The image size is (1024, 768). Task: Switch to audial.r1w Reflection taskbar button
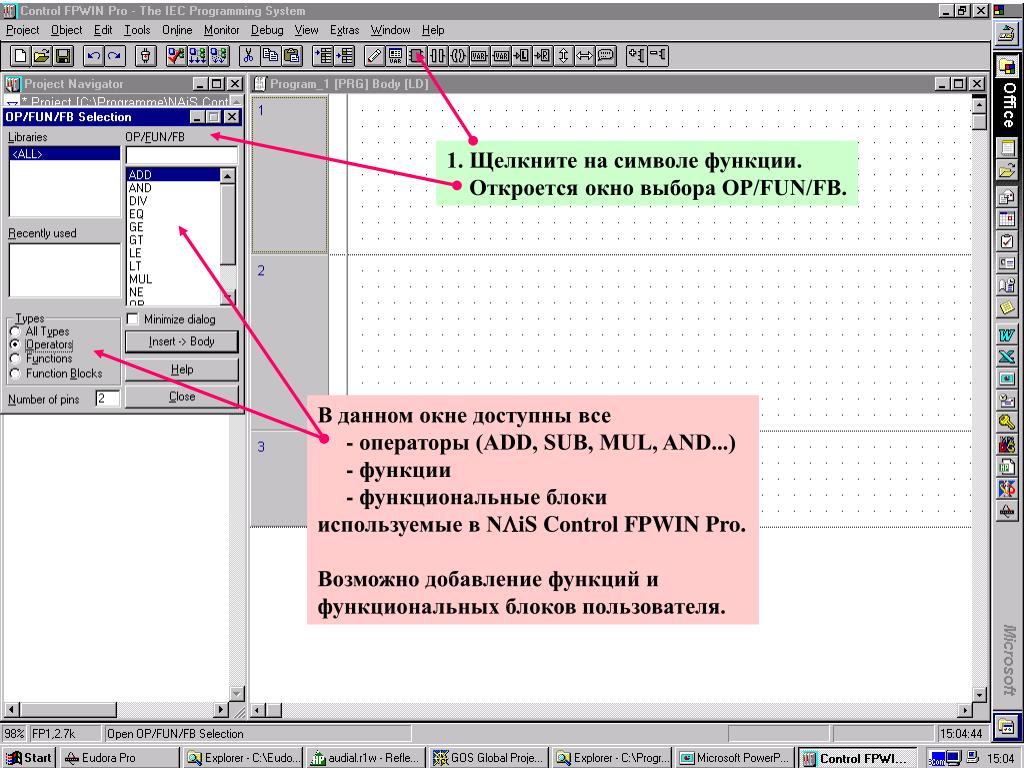pyautogui.click(x=365, y=758)
